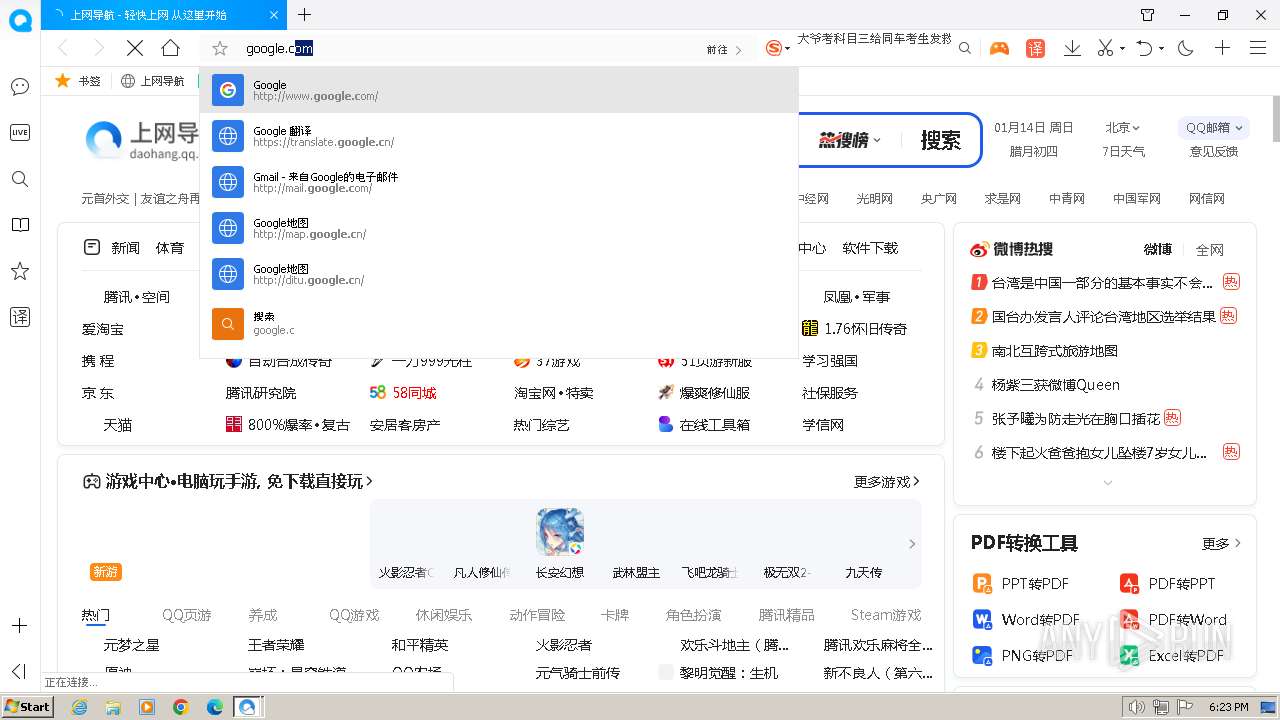This screenshot has height=720, width=1280.
Task: Stop loading the page
Action: [135, 48]
